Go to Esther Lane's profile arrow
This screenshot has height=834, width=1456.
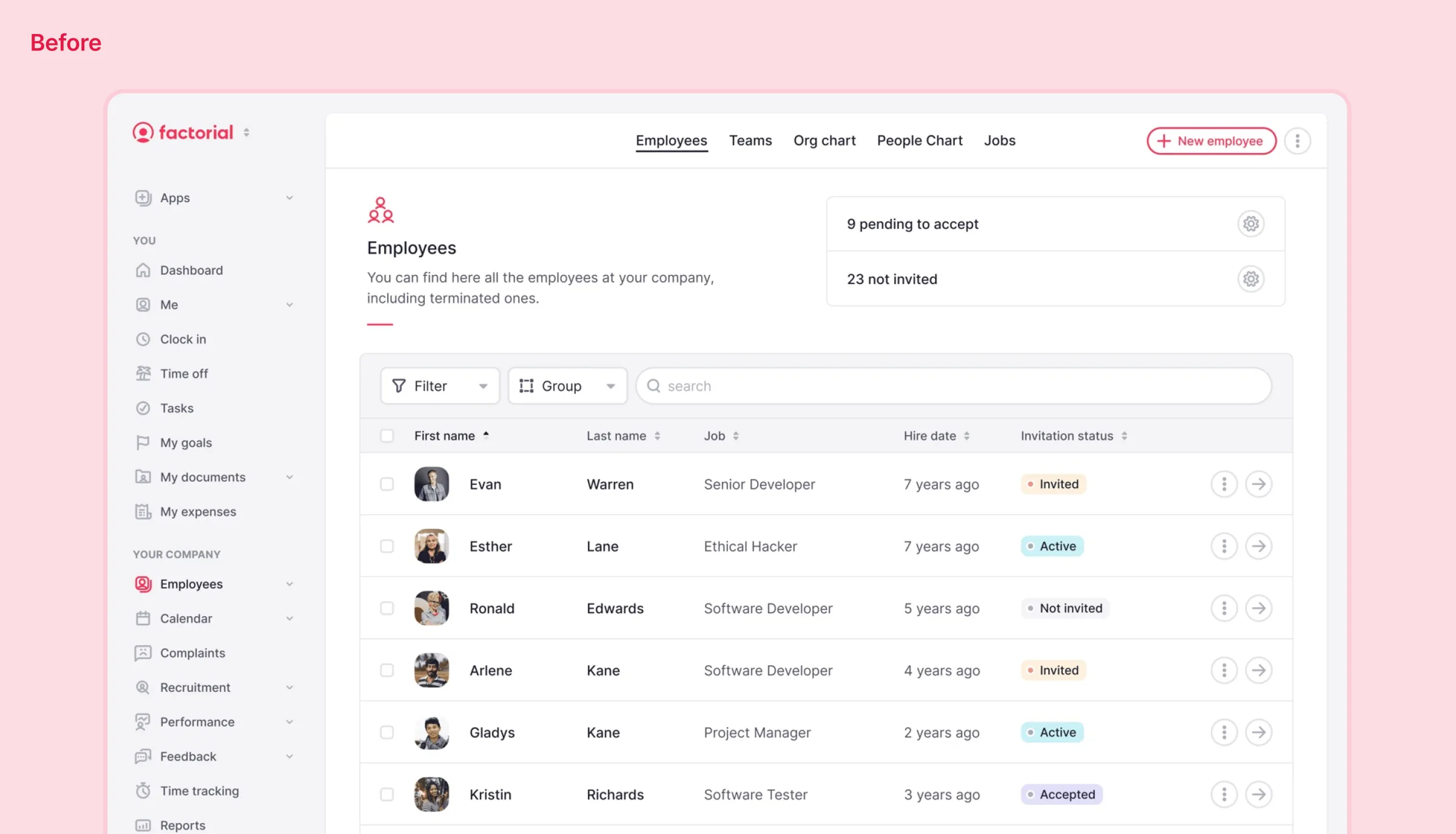1259,546
